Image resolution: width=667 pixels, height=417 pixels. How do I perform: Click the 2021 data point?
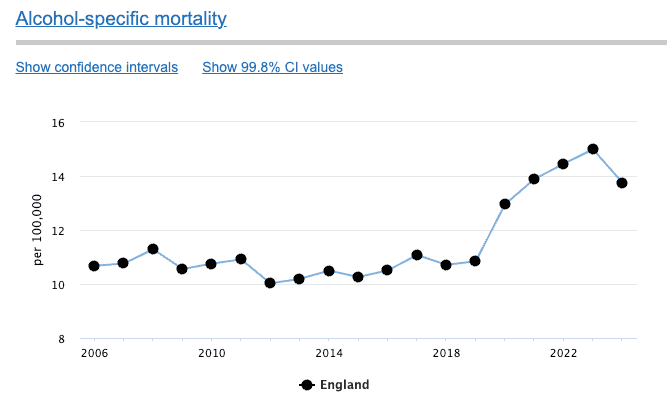(534, 179)
